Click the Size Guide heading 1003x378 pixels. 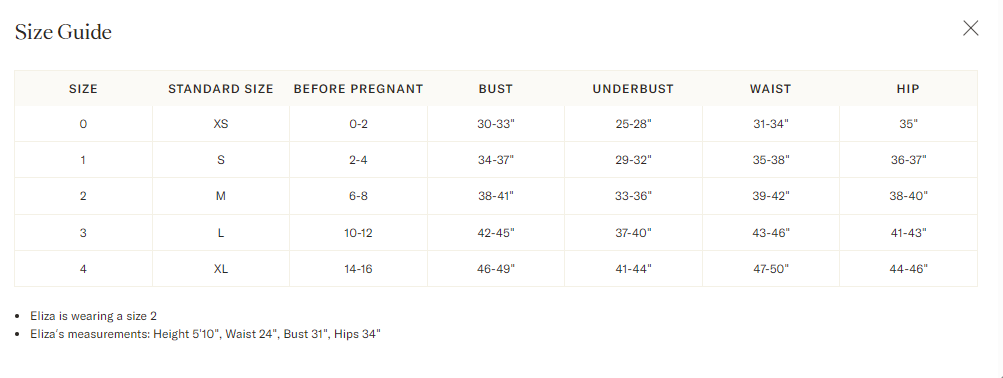63,32
